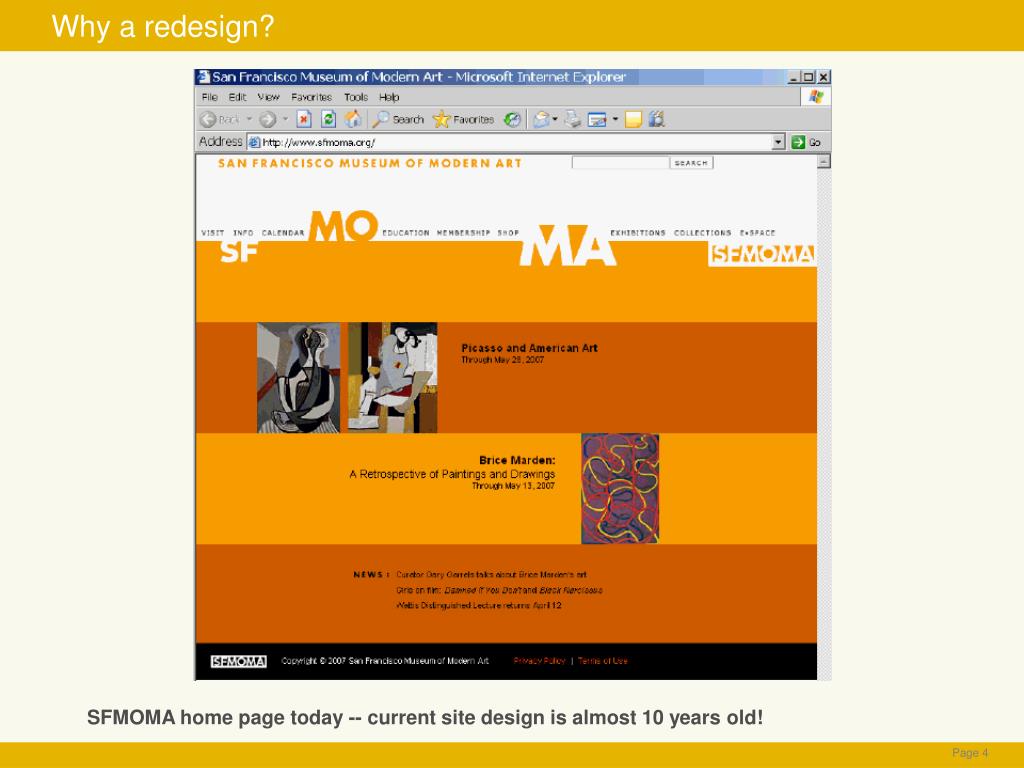Expand the Back history dropdown arrow
This screenshot has height=768, width=1024.
249,120
